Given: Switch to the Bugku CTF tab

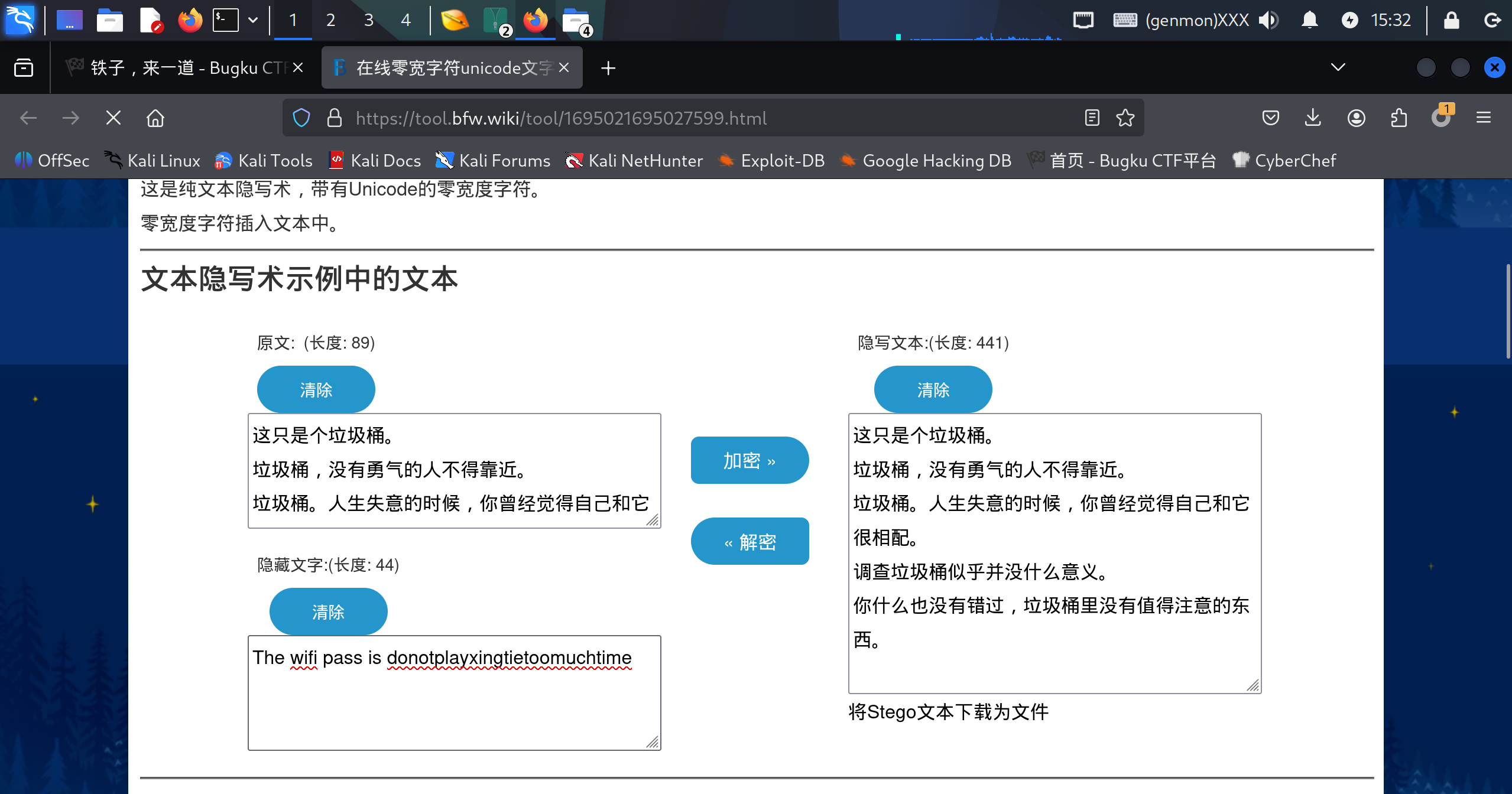Looking at the screenshot, I should [183, 68].
